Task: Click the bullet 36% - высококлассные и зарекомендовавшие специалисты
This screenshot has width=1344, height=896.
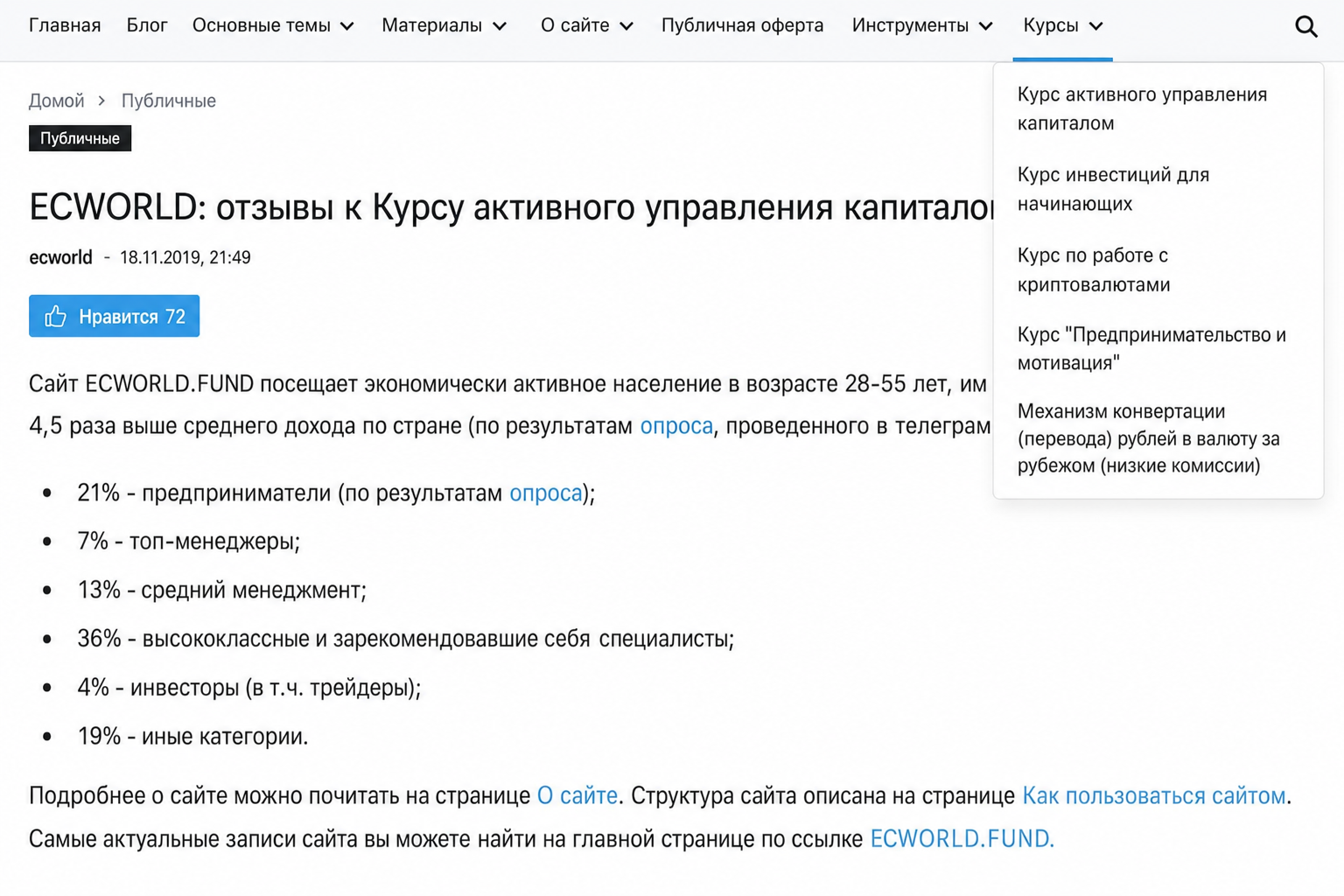Action: click(405, 639)
